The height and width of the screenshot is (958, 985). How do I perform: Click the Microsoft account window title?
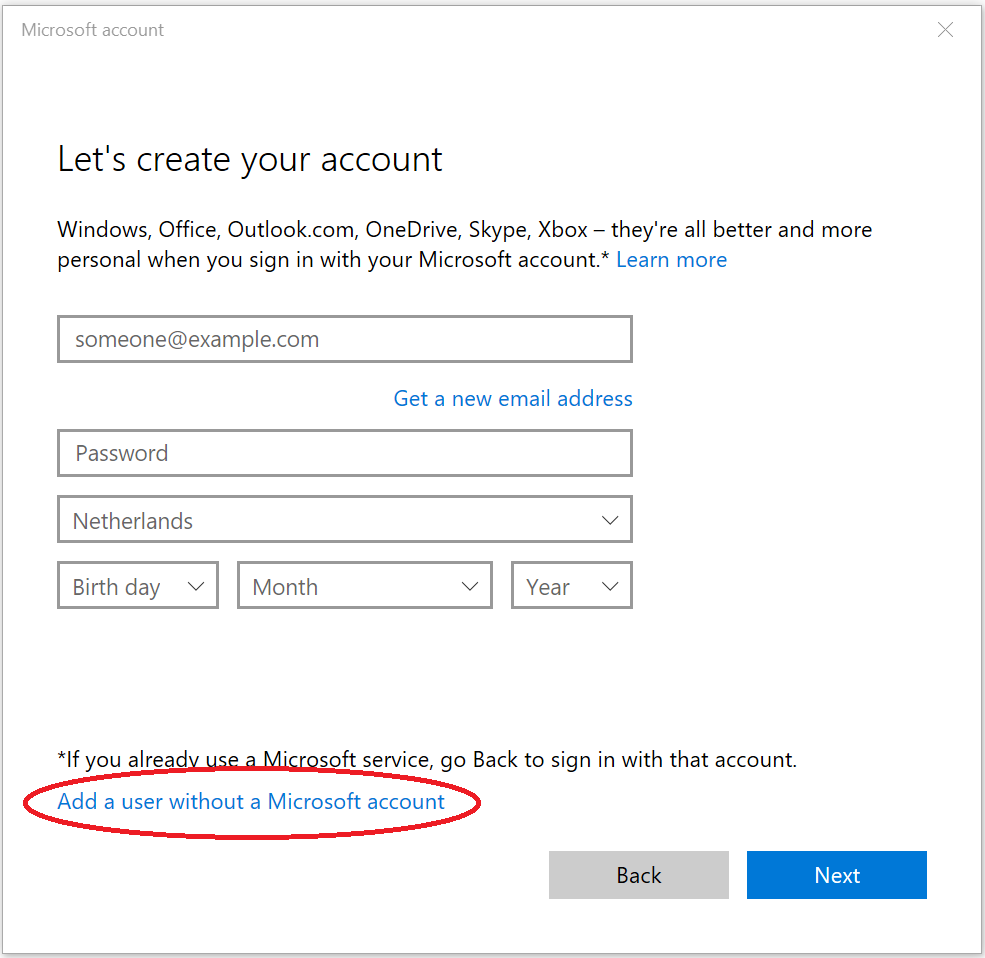[x=93, y=30]
